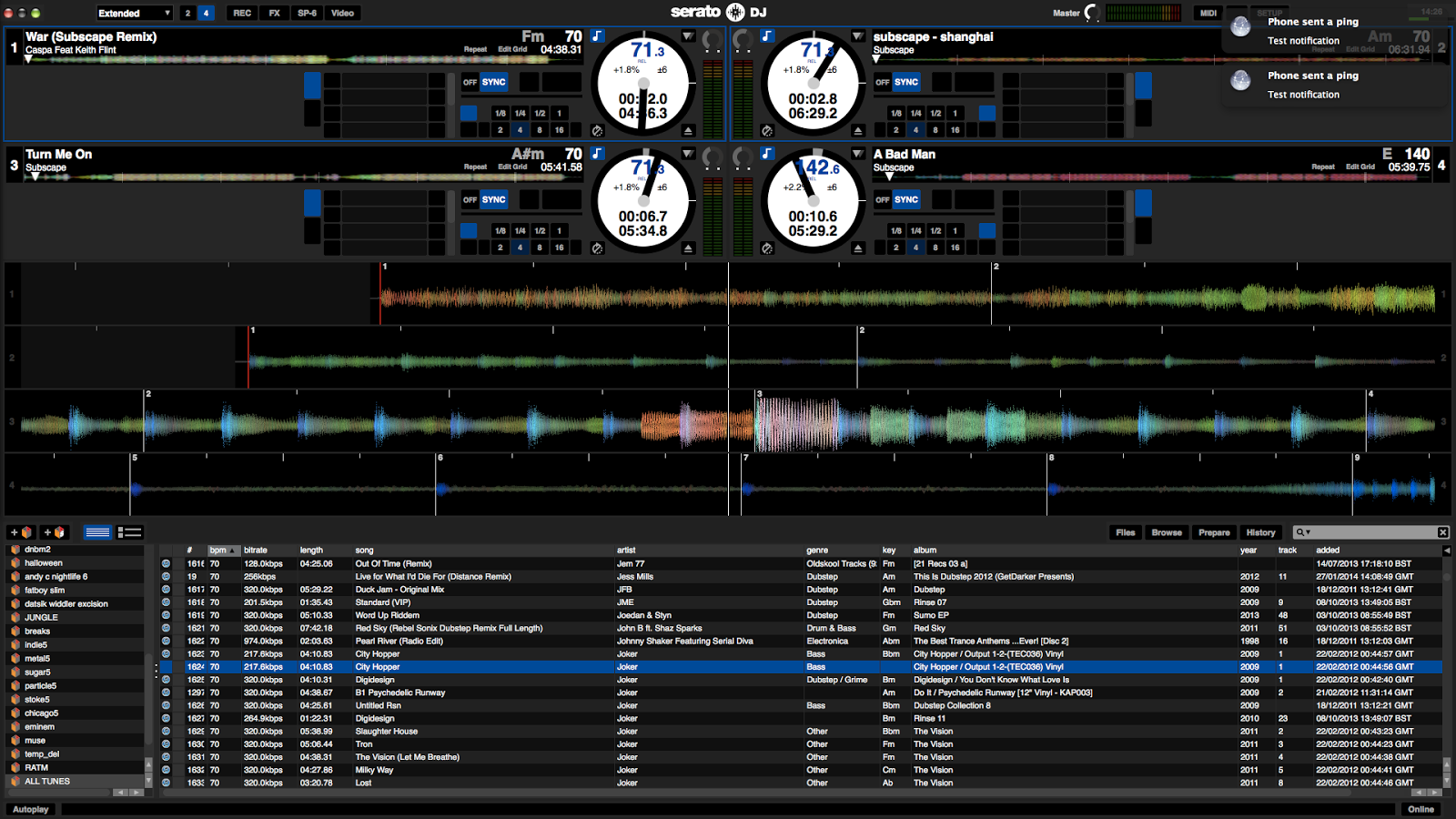Open the Files panel tab
This screenshot has width=1456, height=819.
pos(1126,532)
